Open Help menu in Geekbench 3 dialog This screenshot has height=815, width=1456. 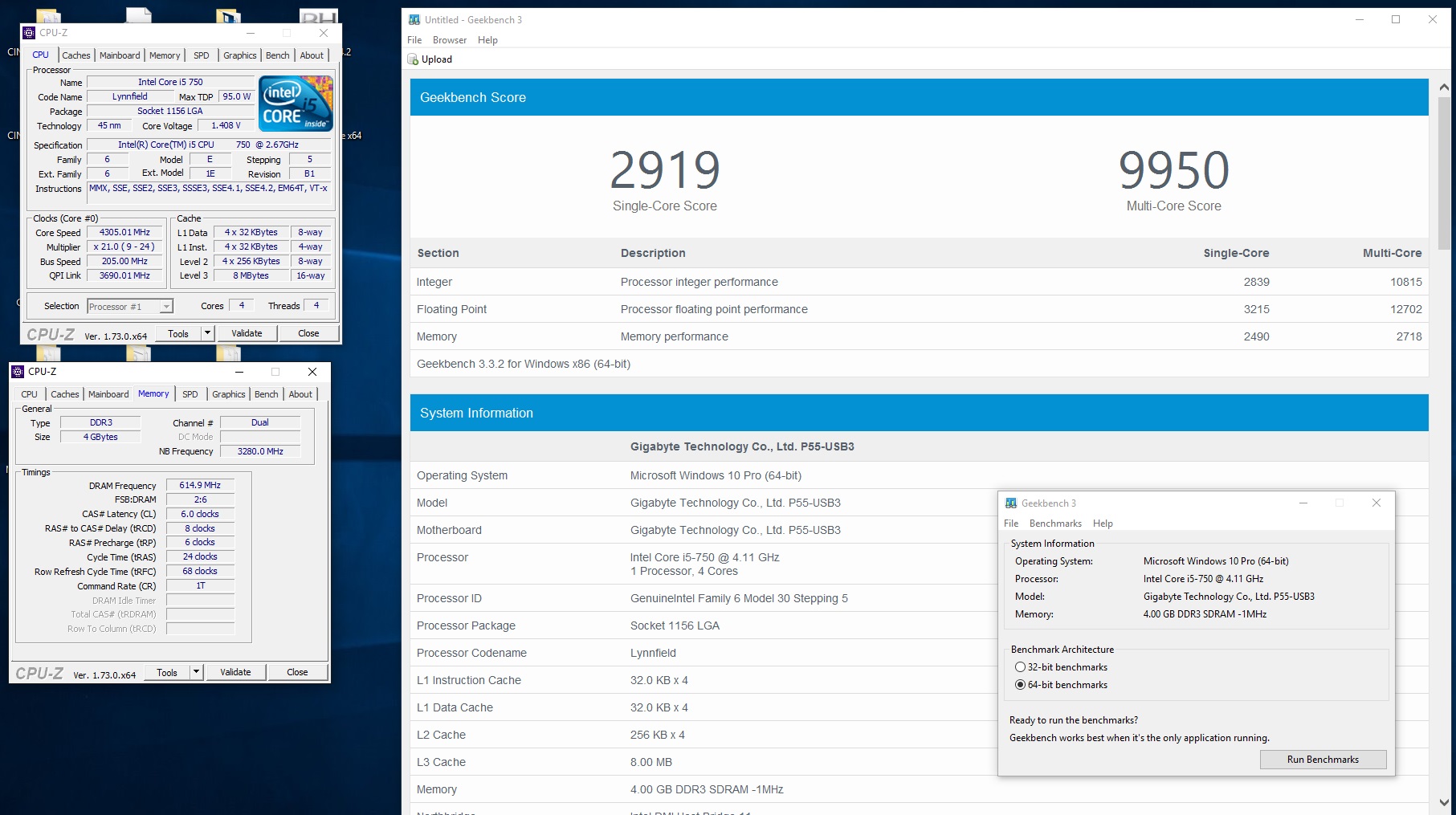1103,524
